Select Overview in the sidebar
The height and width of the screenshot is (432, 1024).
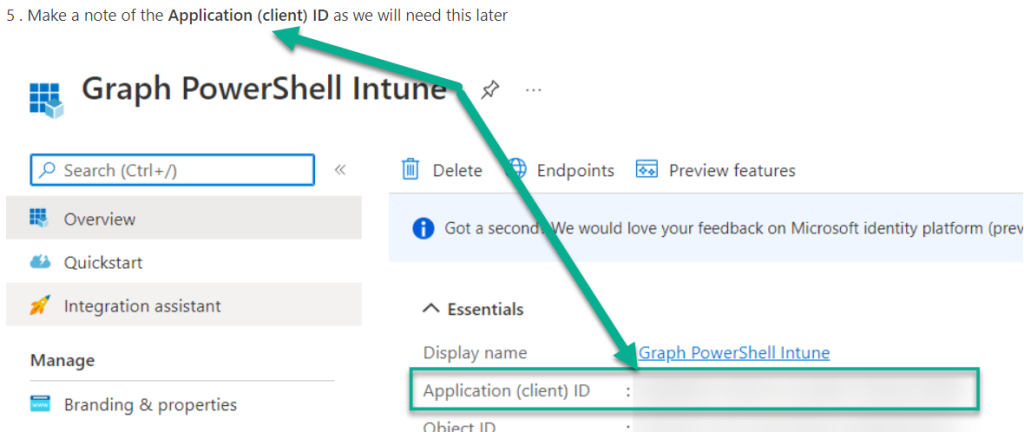[184, 218]
